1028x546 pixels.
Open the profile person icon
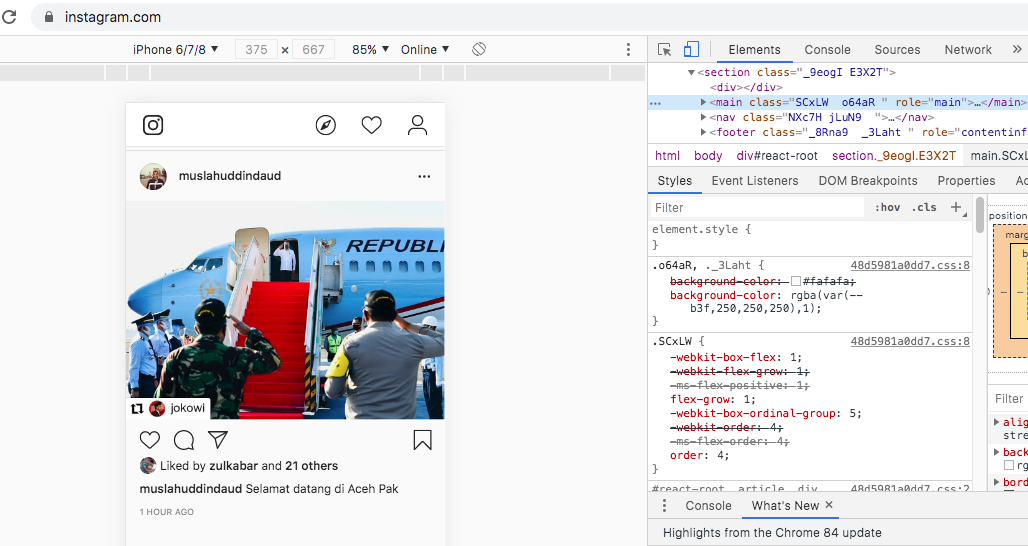point(418,125)
